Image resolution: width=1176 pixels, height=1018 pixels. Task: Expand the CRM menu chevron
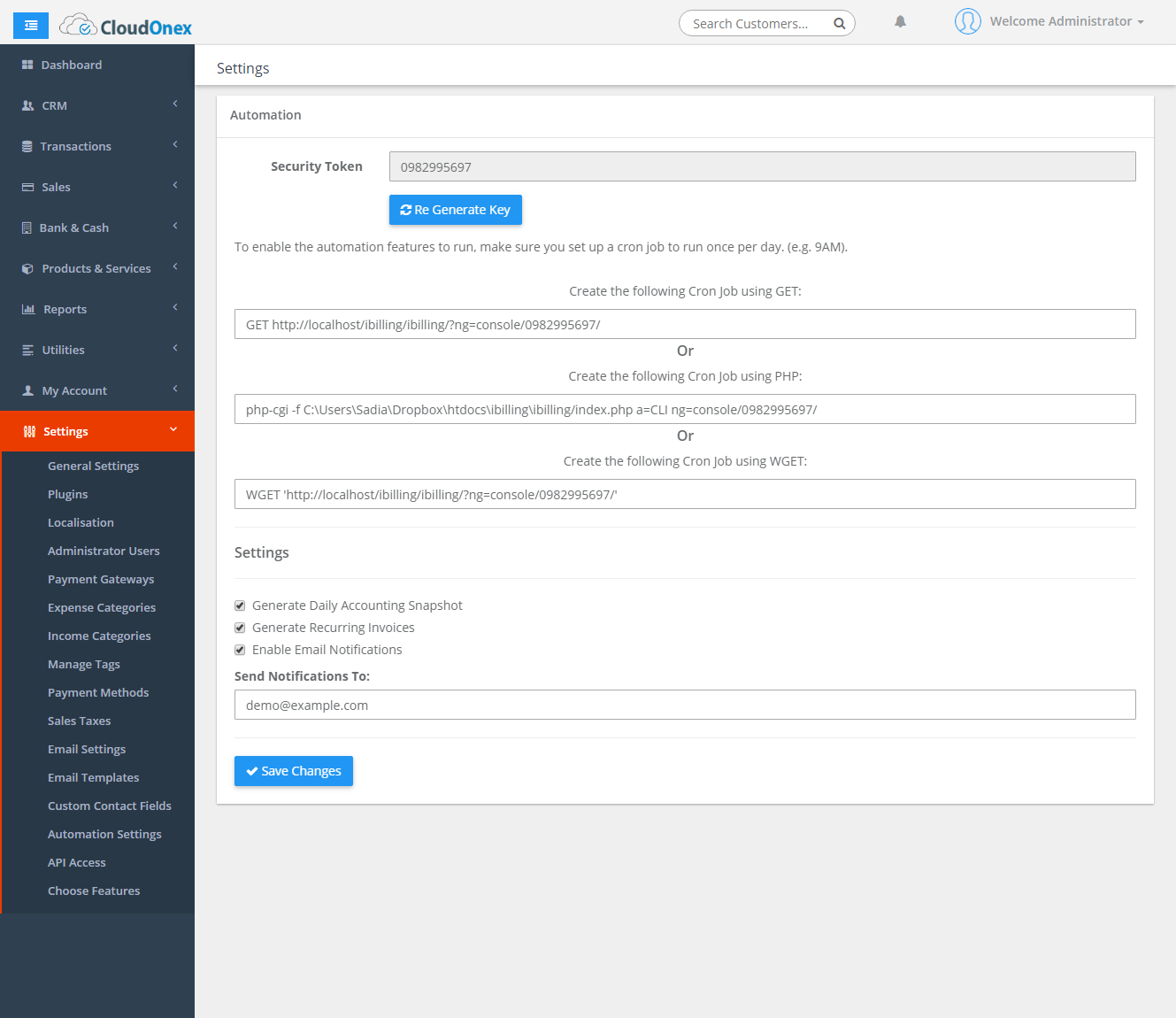175,104
